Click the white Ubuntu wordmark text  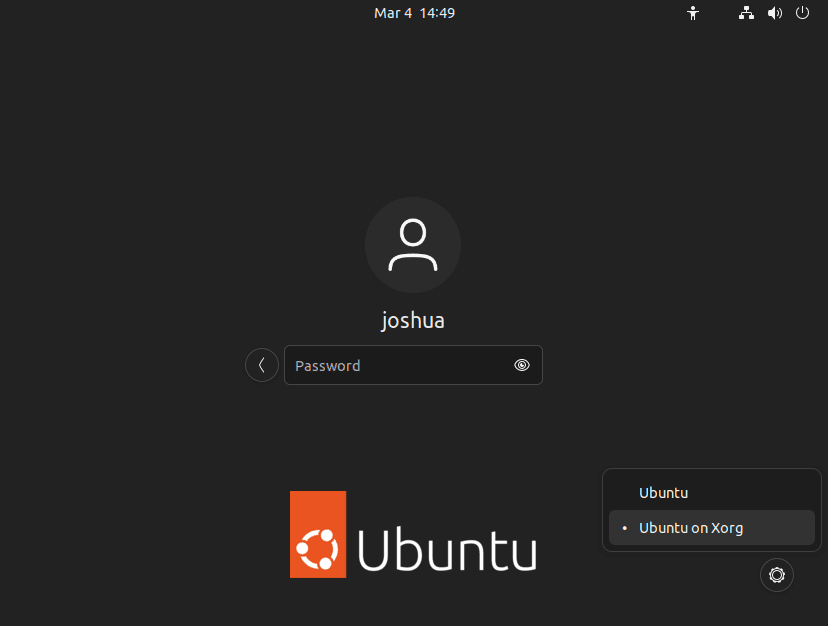pyautogui.click(x=446, y=550)
